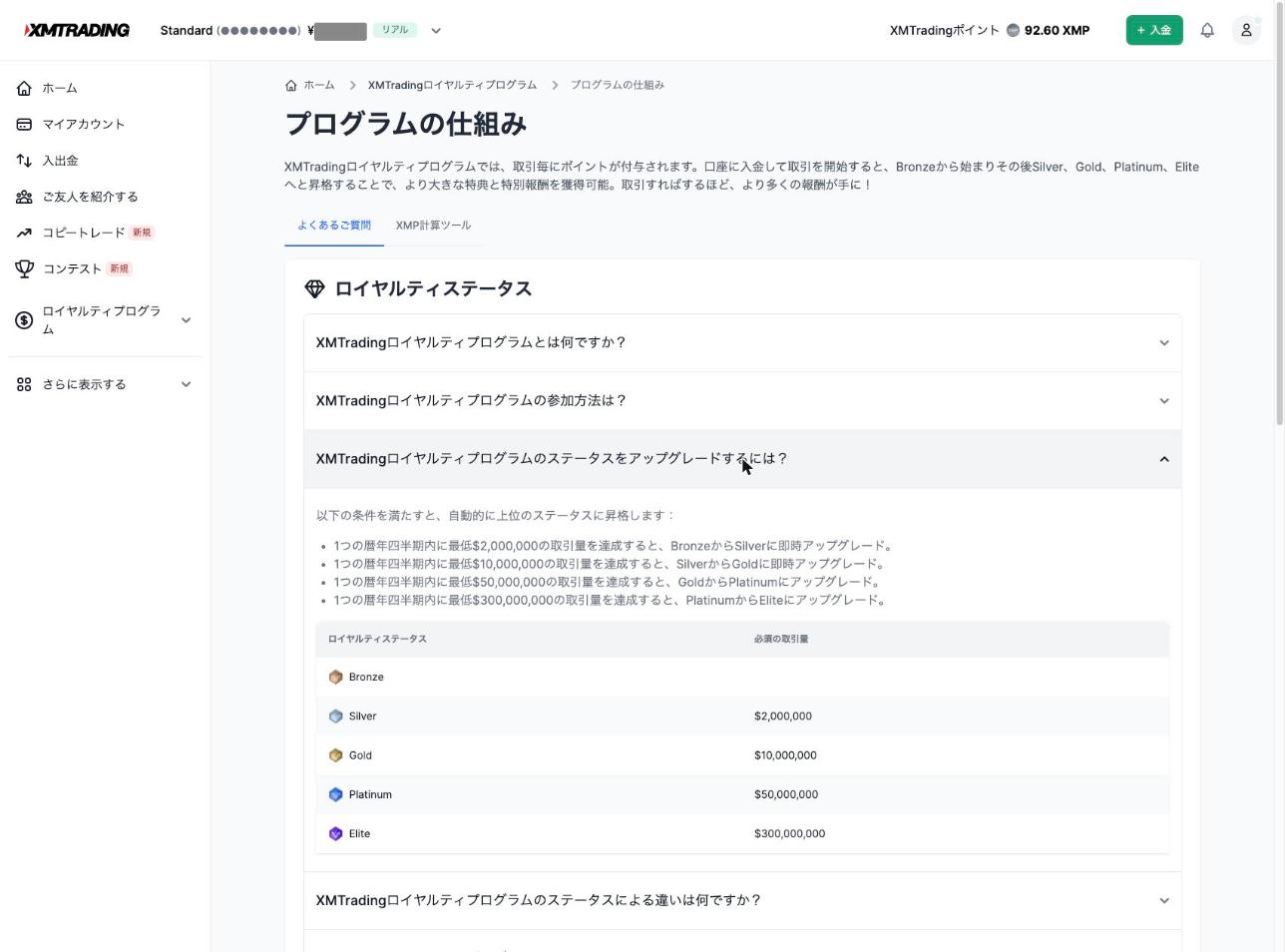Click the 新規 badge next to コンテスト
Screen dimensions: 1285x952
coord(119,268)
